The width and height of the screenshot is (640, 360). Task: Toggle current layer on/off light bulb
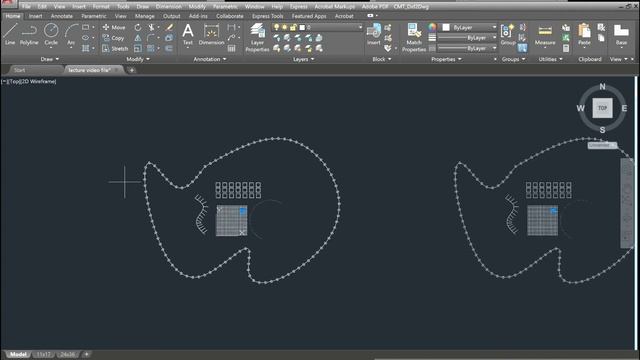276,27
